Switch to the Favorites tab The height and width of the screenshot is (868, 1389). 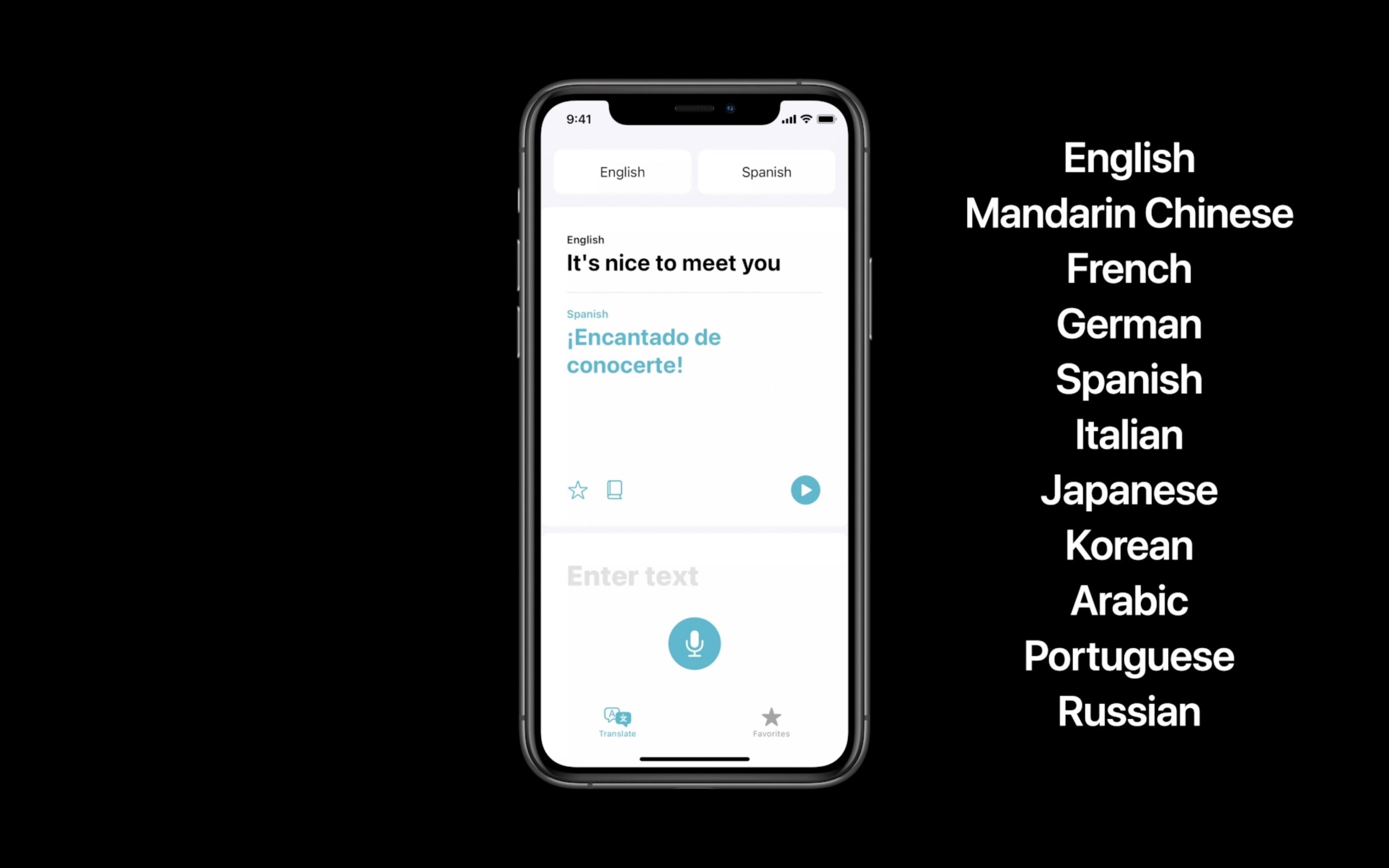(771, 720)
